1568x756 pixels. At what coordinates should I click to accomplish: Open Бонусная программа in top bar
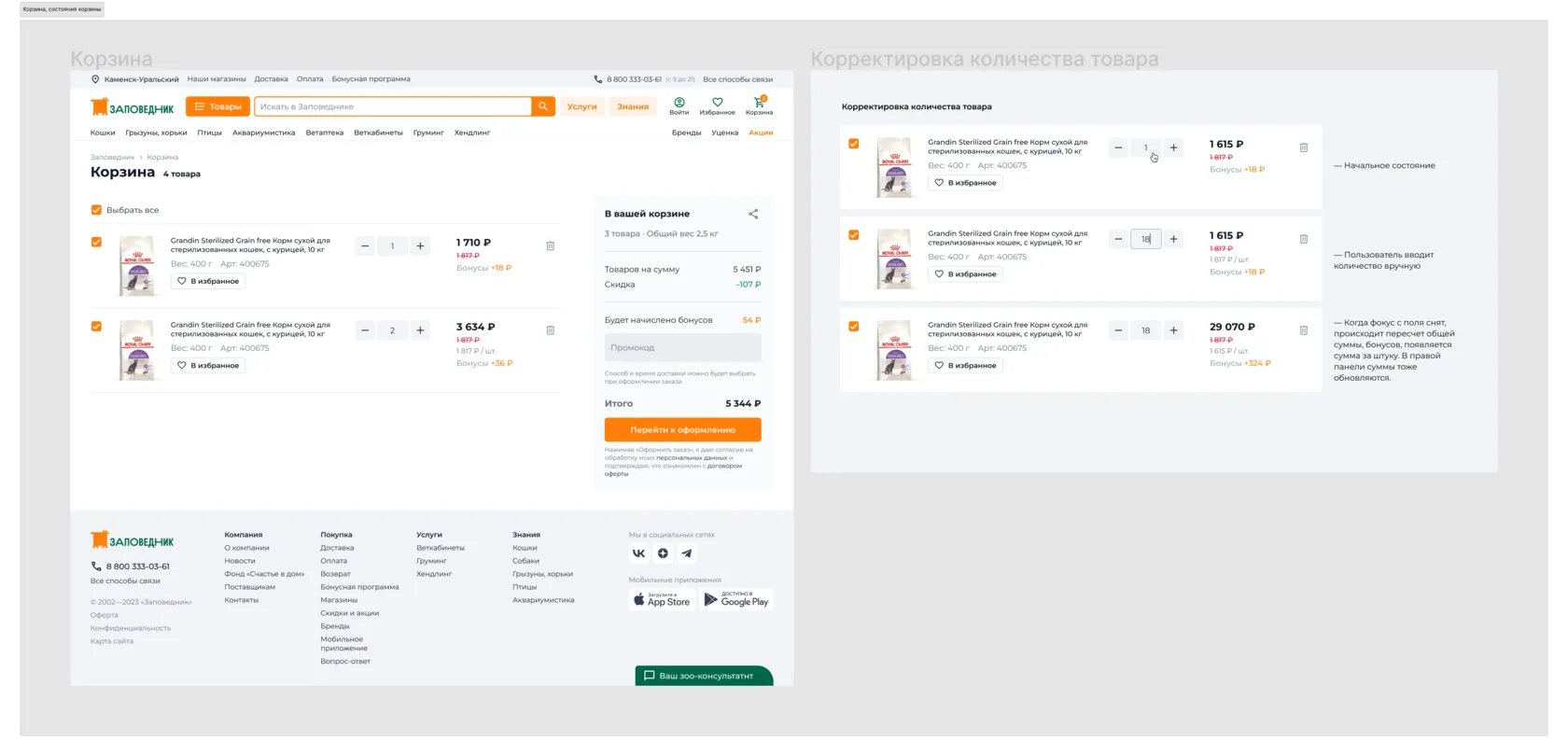pos(371,79)
